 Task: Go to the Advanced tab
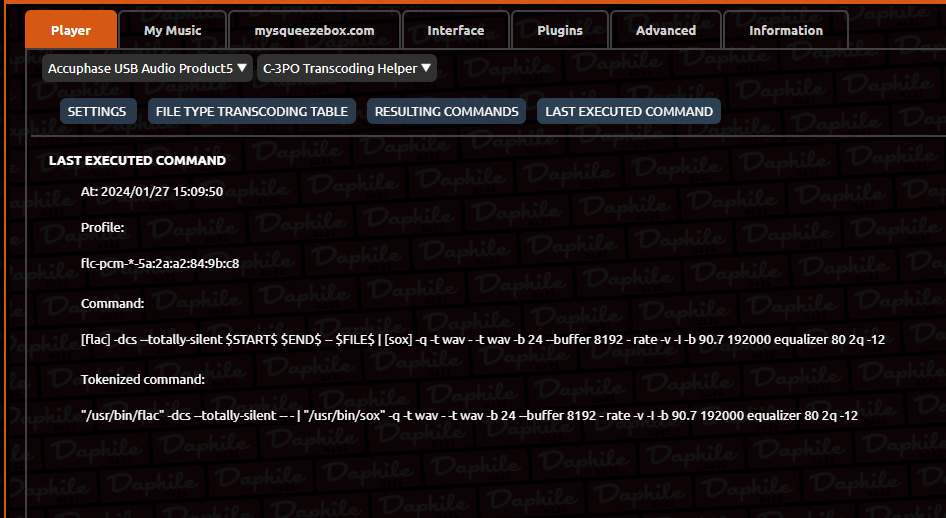(665, 30)
